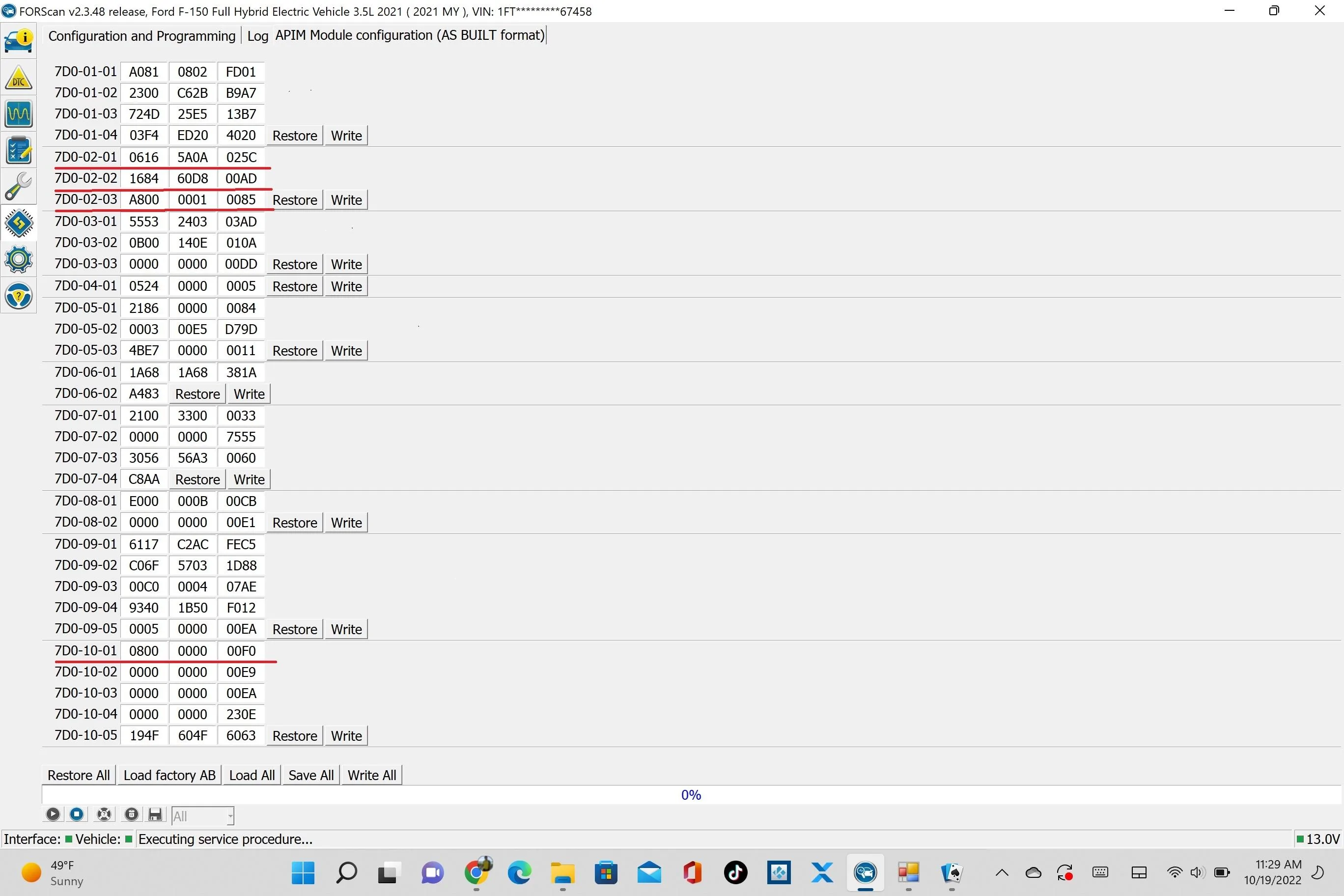Click the Play run button
The height and width of the screenshot is (896, 1344).
pos(53,814)
